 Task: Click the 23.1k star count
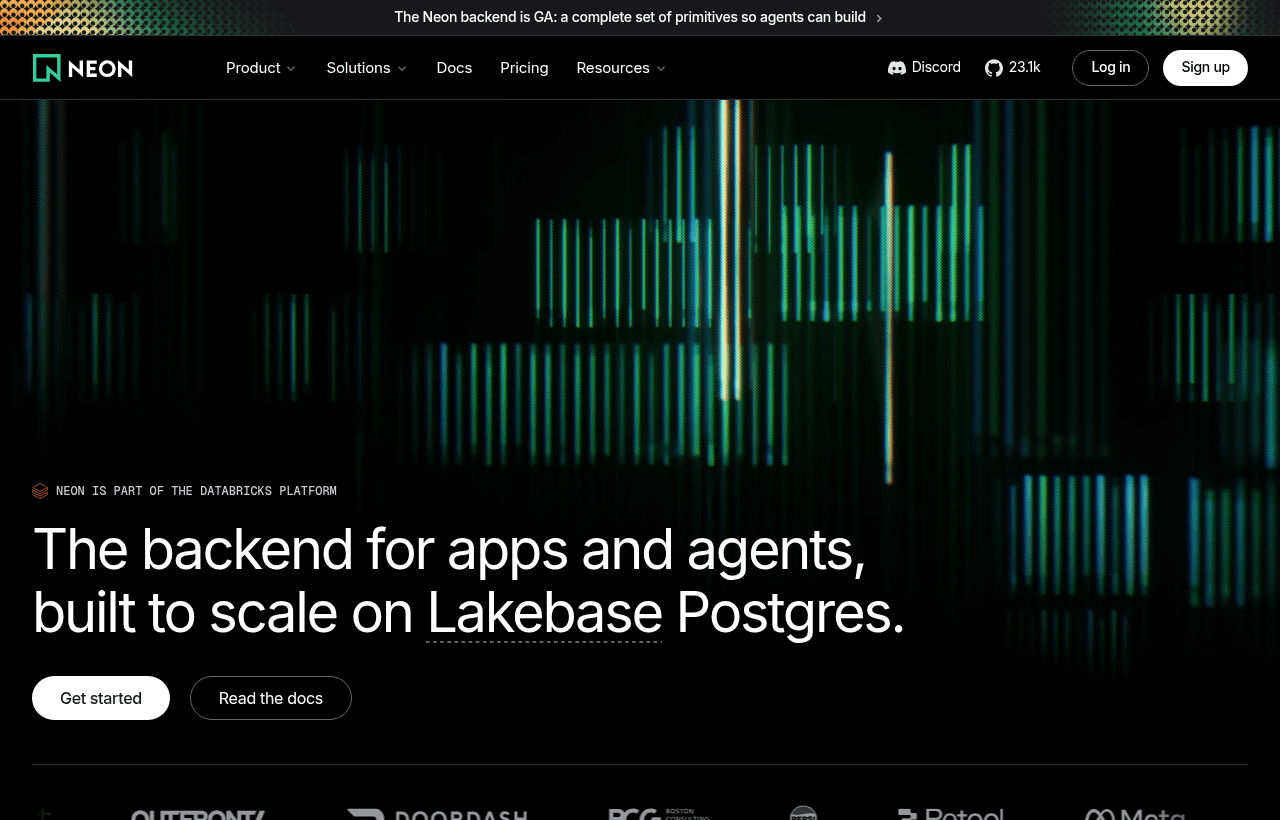1024,68
